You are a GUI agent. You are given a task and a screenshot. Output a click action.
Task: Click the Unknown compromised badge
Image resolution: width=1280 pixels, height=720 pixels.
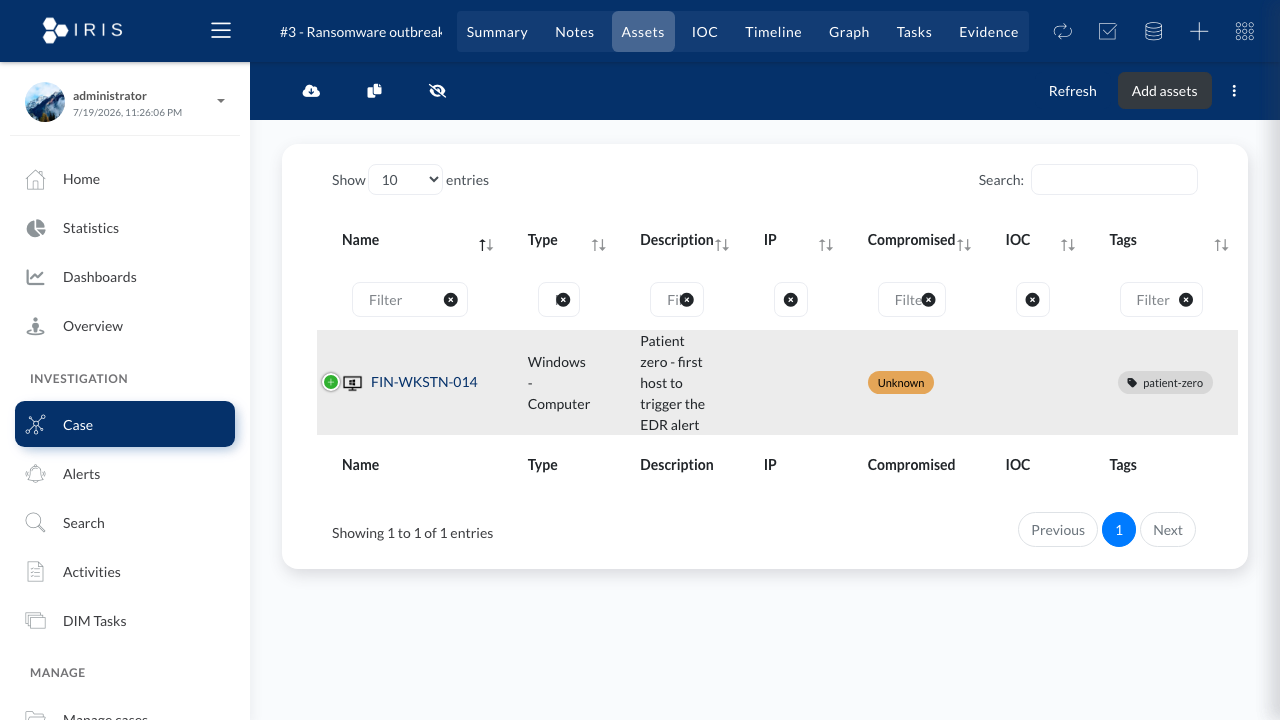(x=901, y=383)
